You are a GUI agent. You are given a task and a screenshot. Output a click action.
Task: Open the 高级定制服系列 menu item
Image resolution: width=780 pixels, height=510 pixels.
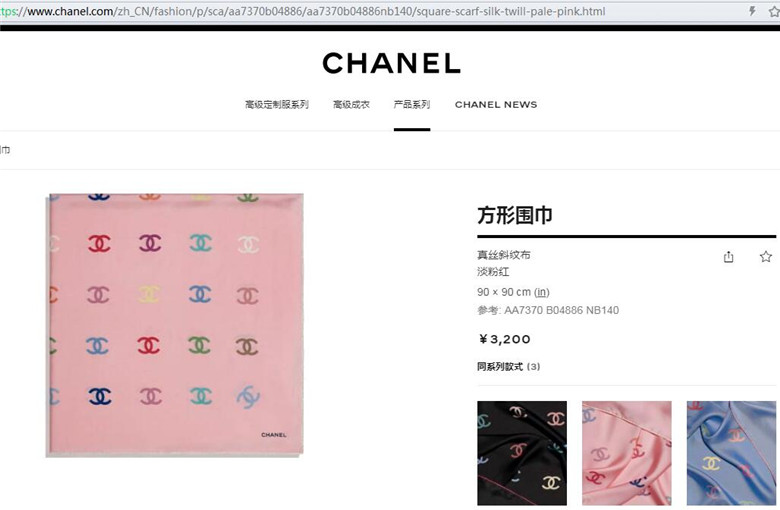277,104
